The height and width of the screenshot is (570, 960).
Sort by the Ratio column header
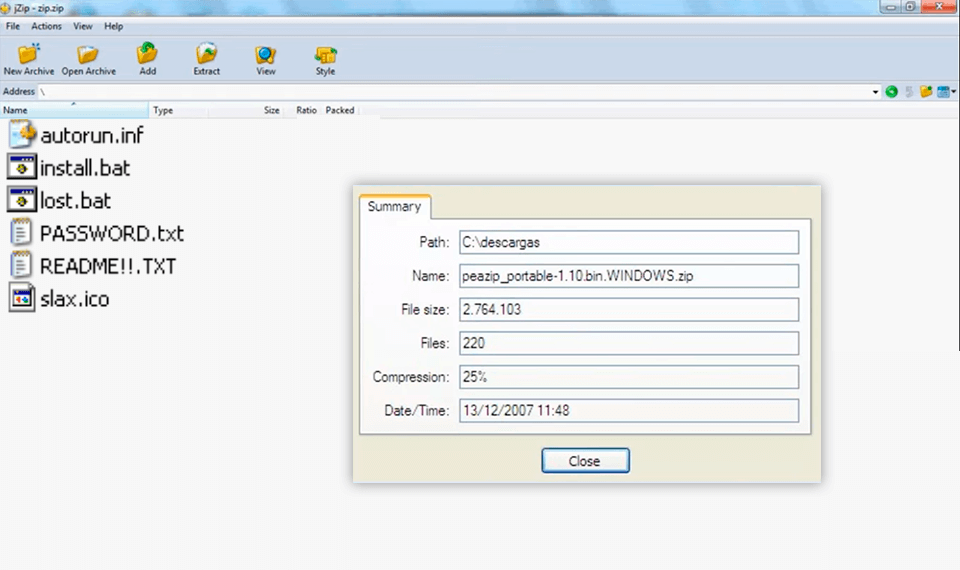tap(302, 110)
